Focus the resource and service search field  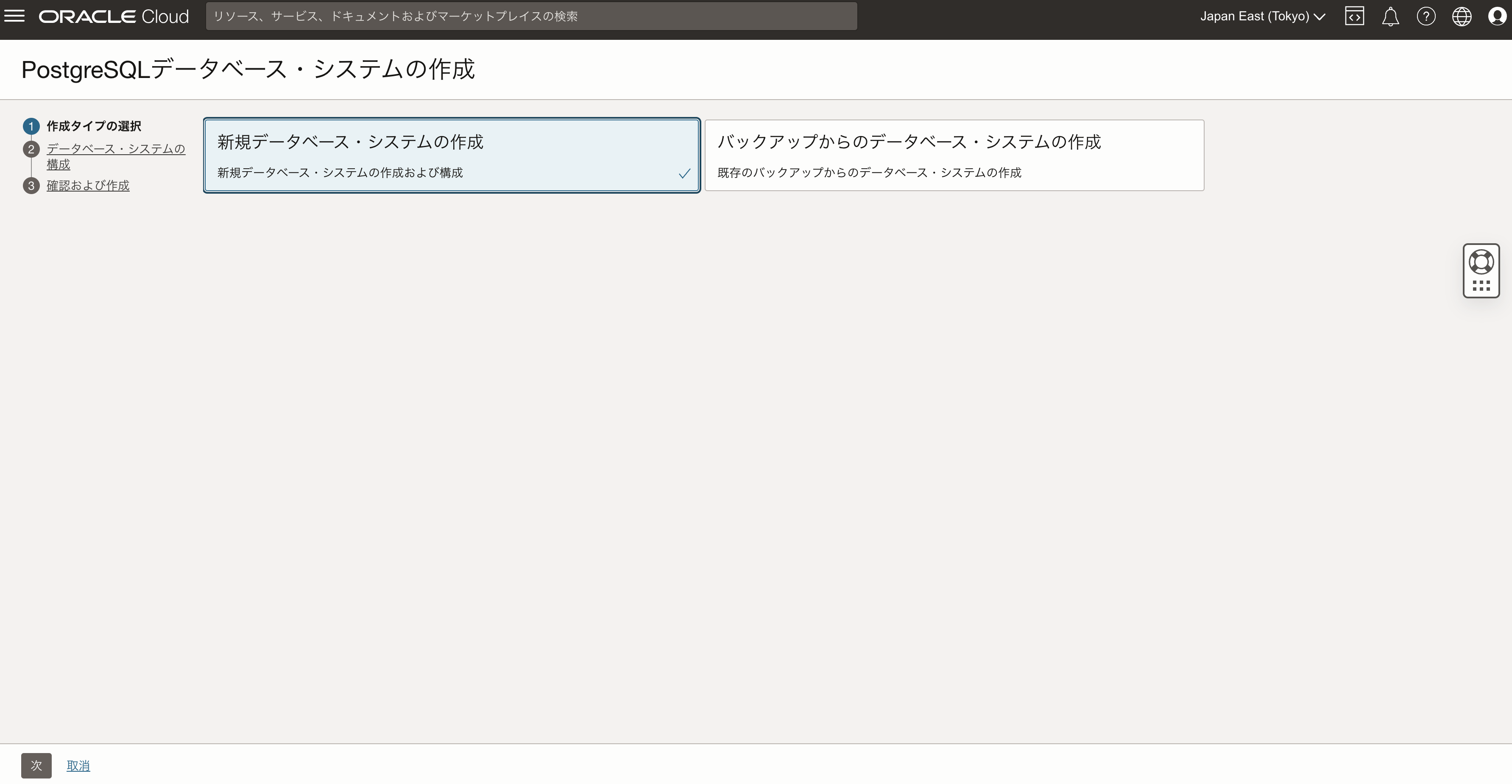tap(531, 17)
